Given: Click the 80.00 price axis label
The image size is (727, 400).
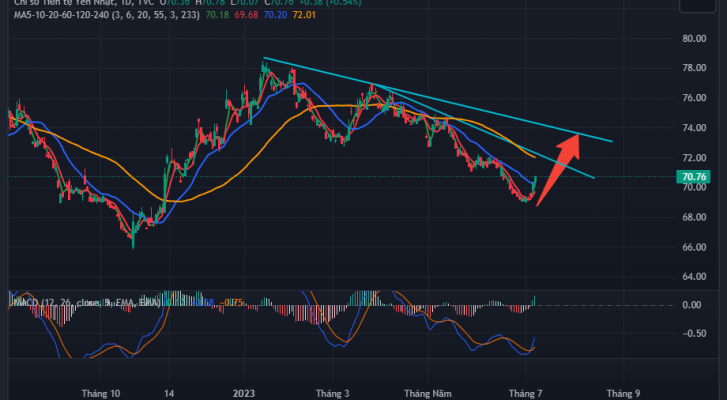Looking at the screenshot, I should click(694, 39).
